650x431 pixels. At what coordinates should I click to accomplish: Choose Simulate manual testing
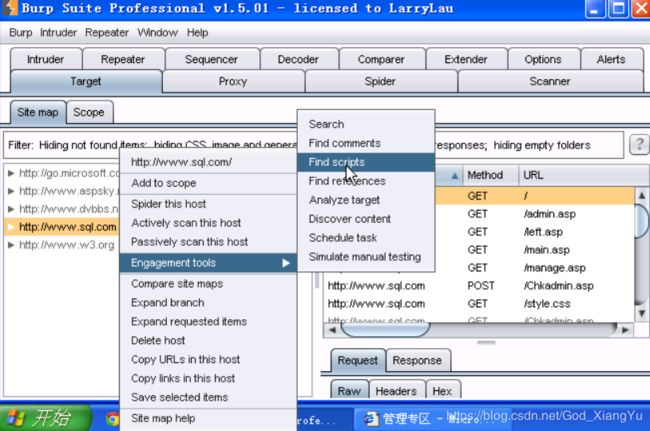pyautogui.click(x=366, y=257)
